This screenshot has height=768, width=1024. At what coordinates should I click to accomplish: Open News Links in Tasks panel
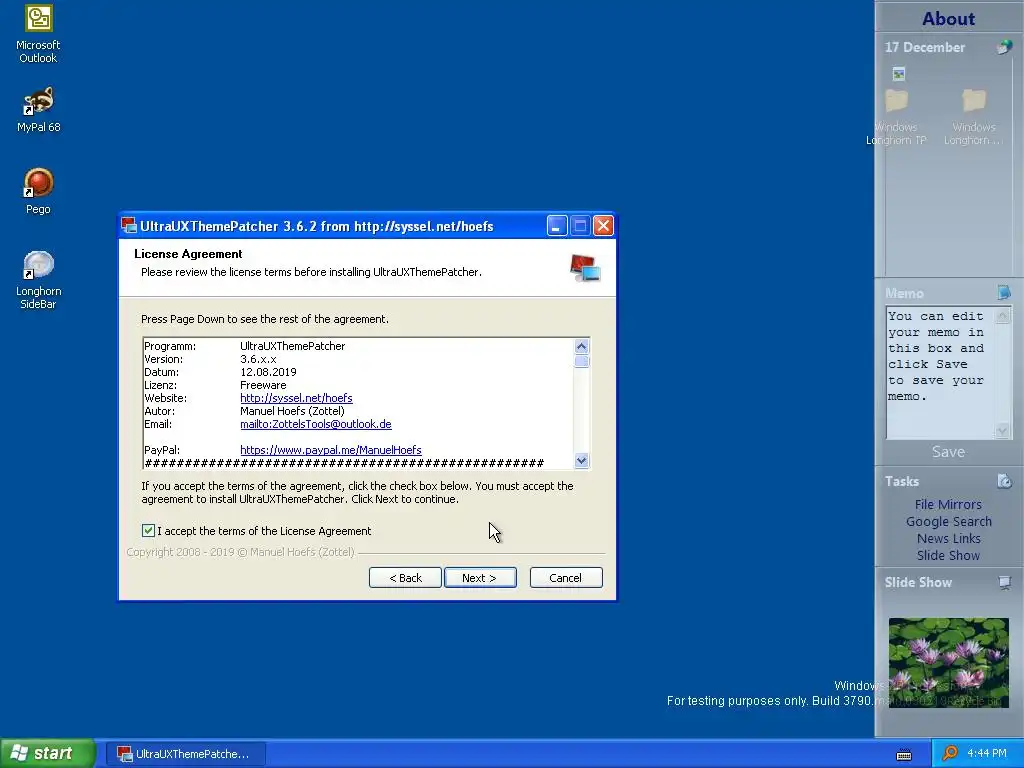pyautogui.click(x=948, y=538)
